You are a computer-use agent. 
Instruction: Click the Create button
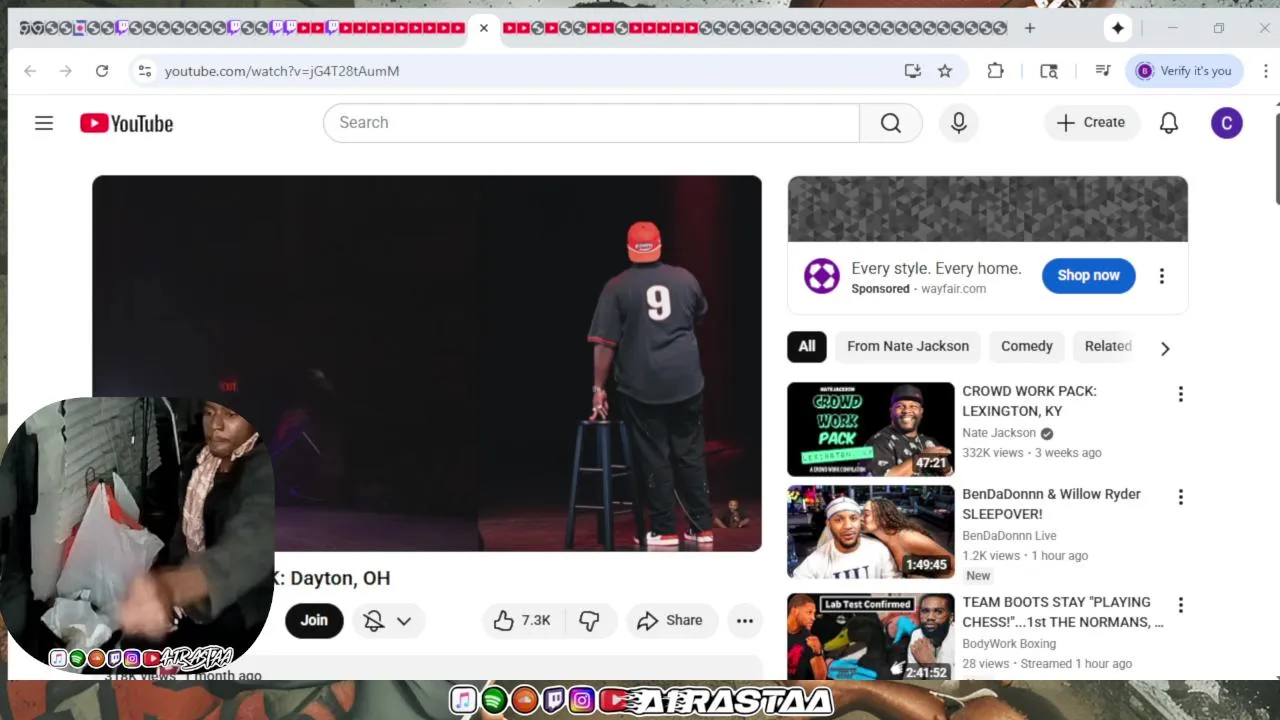click(1091, 123)
